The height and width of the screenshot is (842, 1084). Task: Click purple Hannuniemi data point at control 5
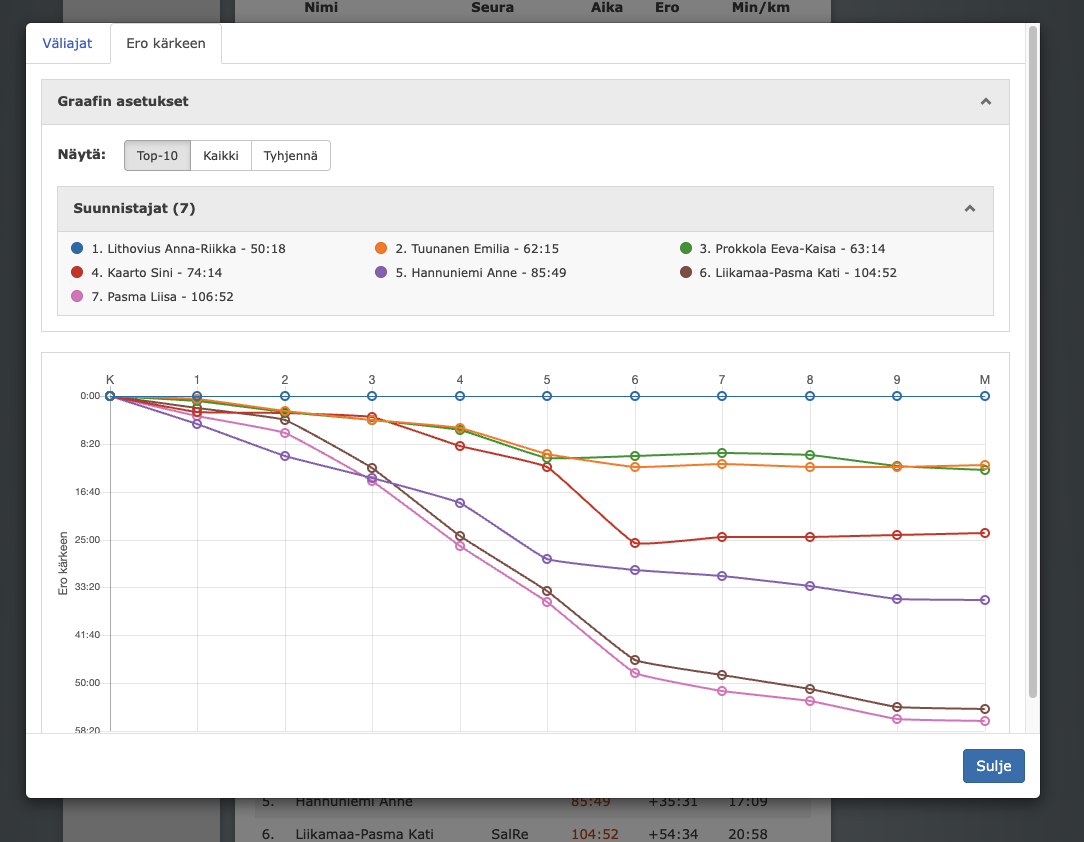(x=547, y=559)
